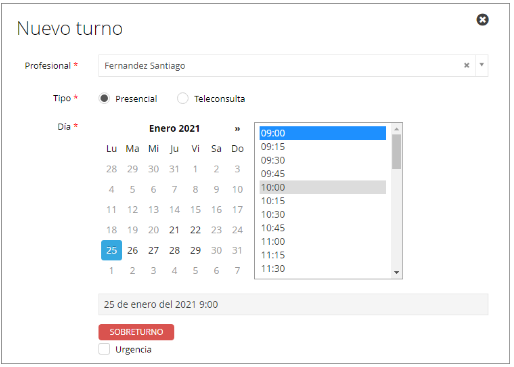Select January 27 in the calendar

pyautogui.click(x=153, y=250)
